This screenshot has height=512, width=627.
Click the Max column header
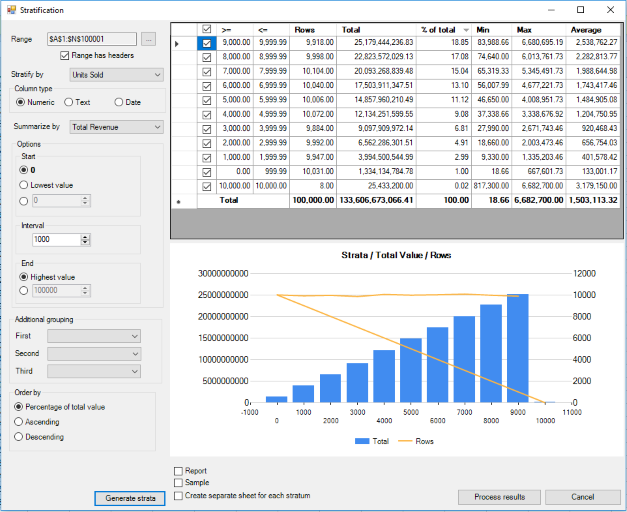[539, 30]
